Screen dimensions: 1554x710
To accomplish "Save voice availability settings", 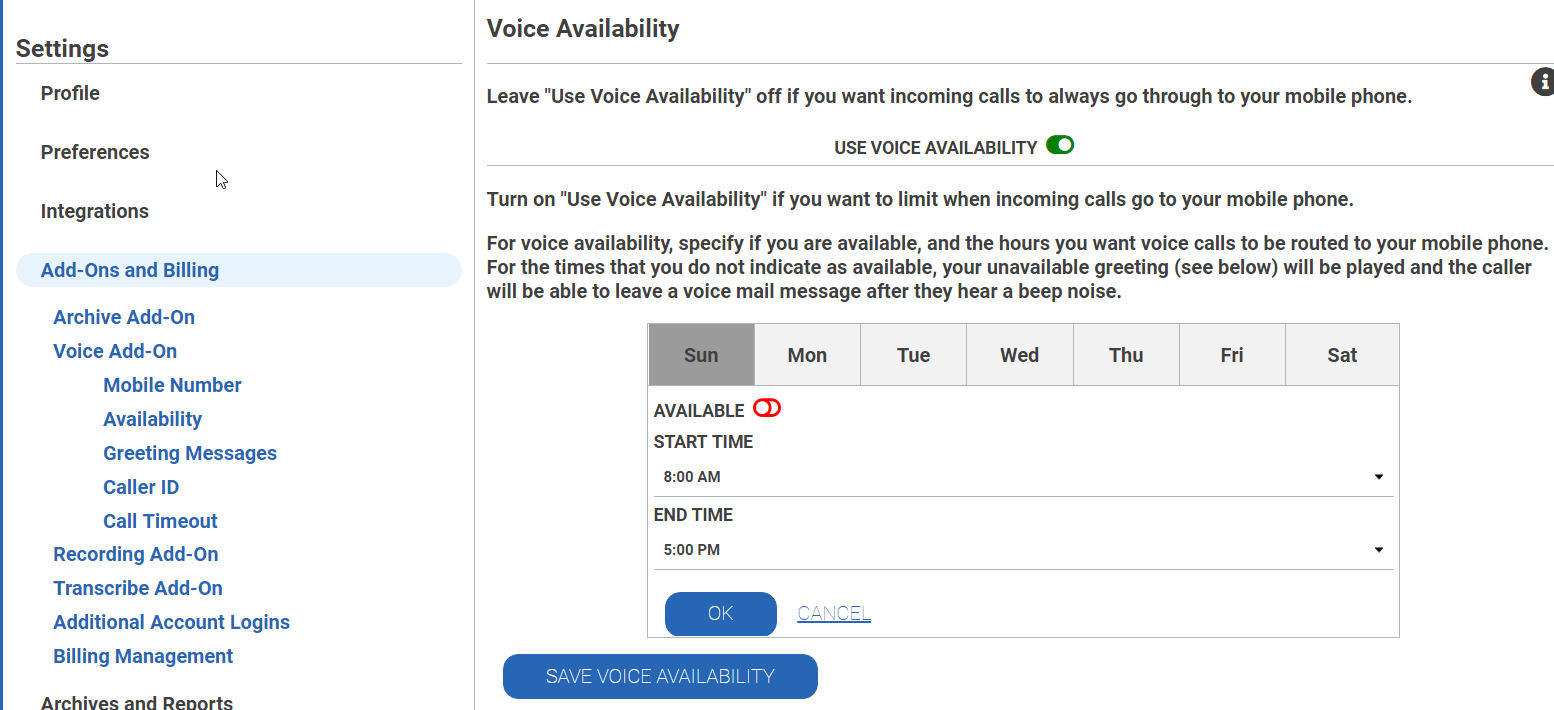I will click(x=660, y=677).
